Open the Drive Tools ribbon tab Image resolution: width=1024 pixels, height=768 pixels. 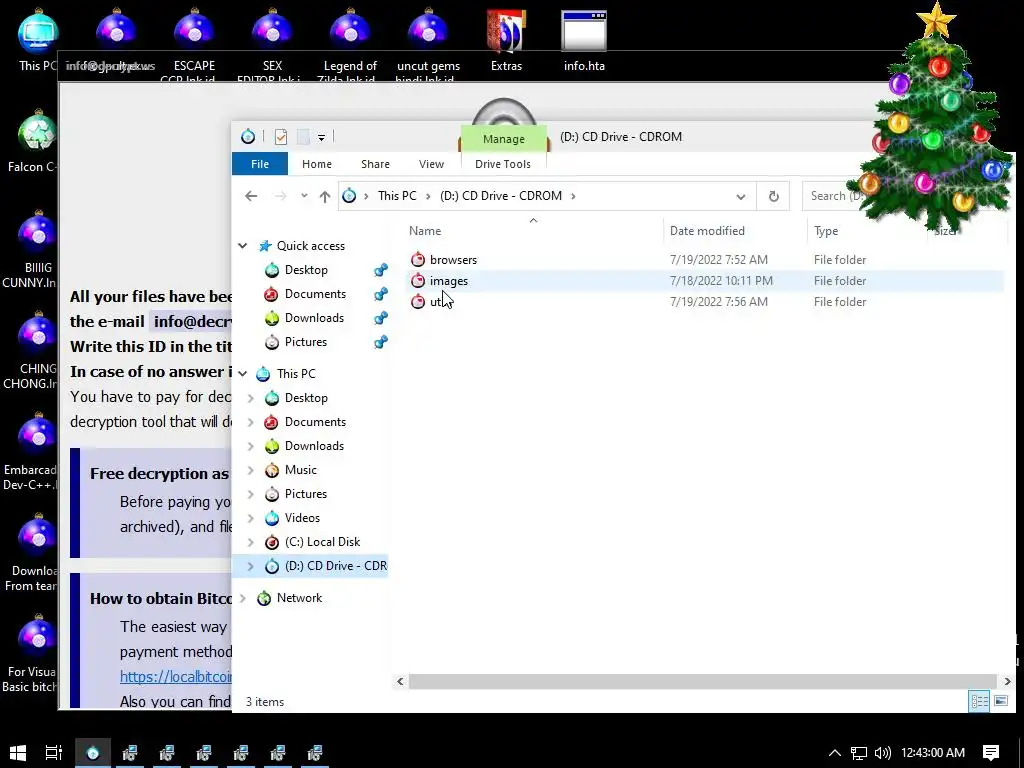(x=503, y=164)
